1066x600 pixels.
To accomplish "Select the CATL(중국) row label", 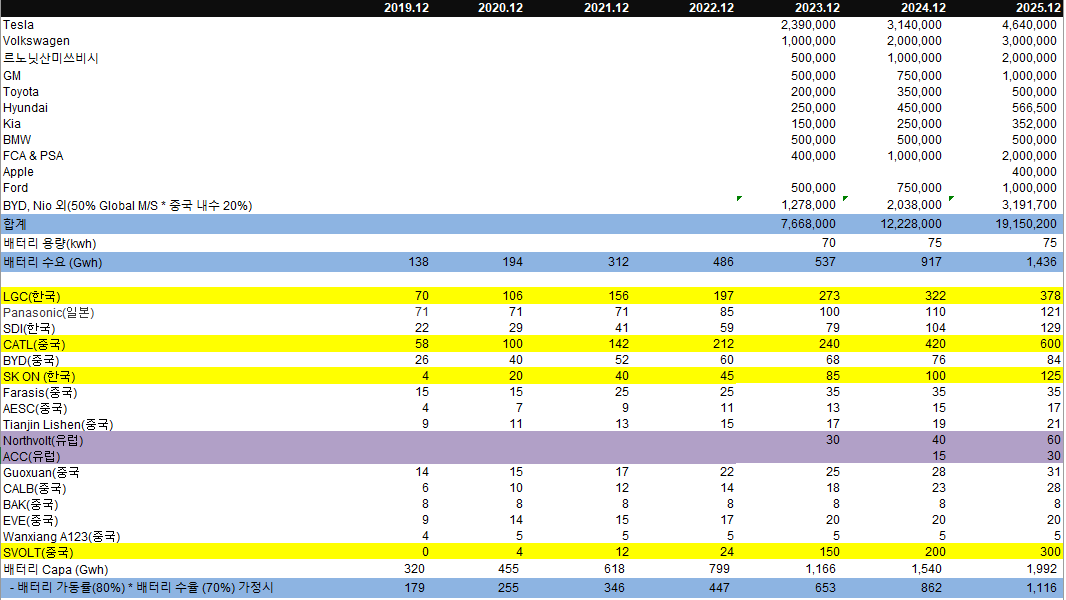I will tap(34, 345).
